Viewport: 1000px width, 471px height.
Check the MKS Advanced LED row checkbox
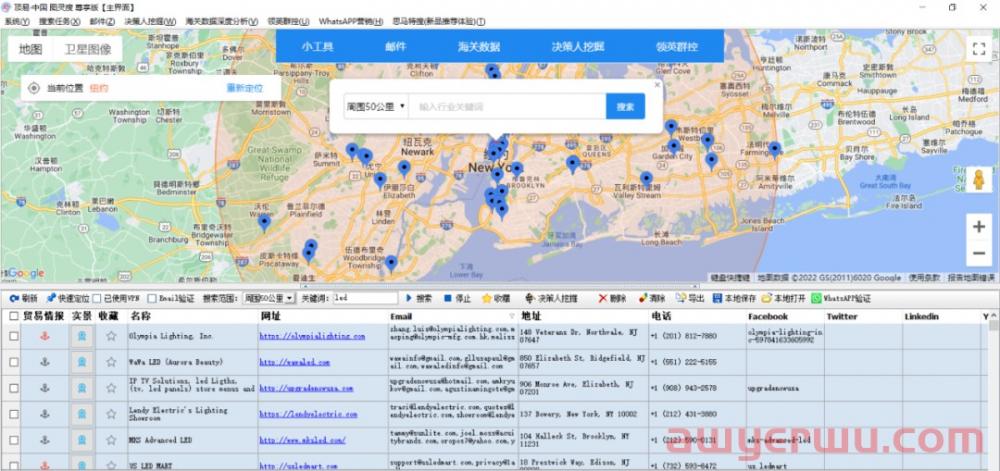pyautogui.click(x=14, y=440)
